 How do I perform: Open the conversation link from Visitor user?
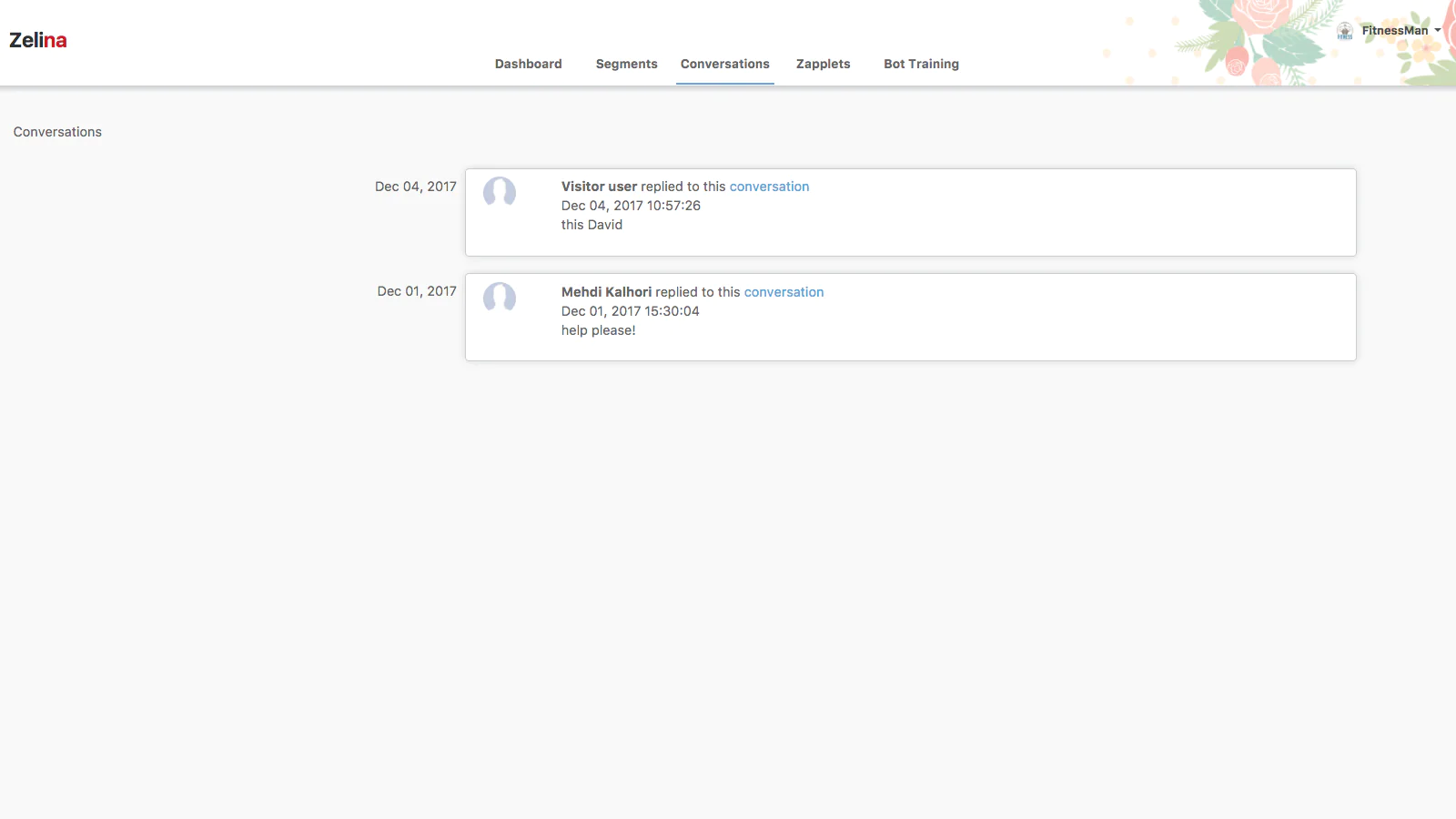pyautogui.click(x=769, y=187)
